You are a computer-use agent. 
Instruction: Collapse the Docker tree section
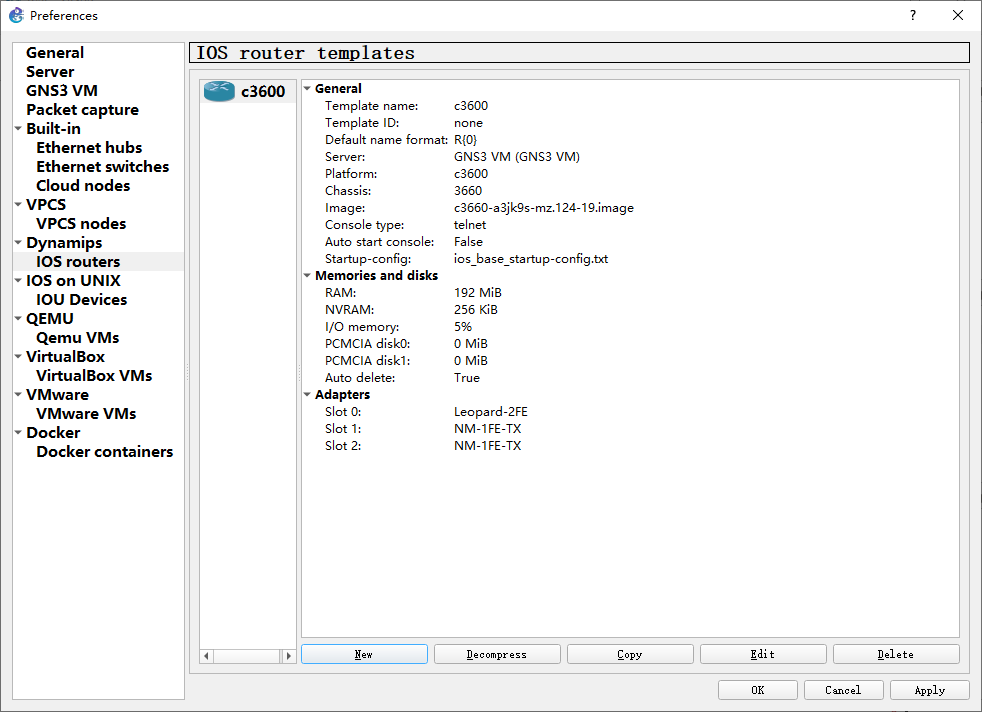point(18,432)
